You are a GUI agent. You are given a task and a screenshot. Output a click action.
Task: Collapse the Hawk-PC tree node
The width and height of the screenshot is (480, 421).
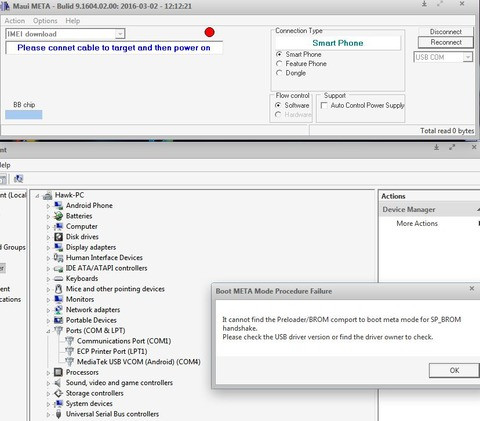(x=37, y=196)
